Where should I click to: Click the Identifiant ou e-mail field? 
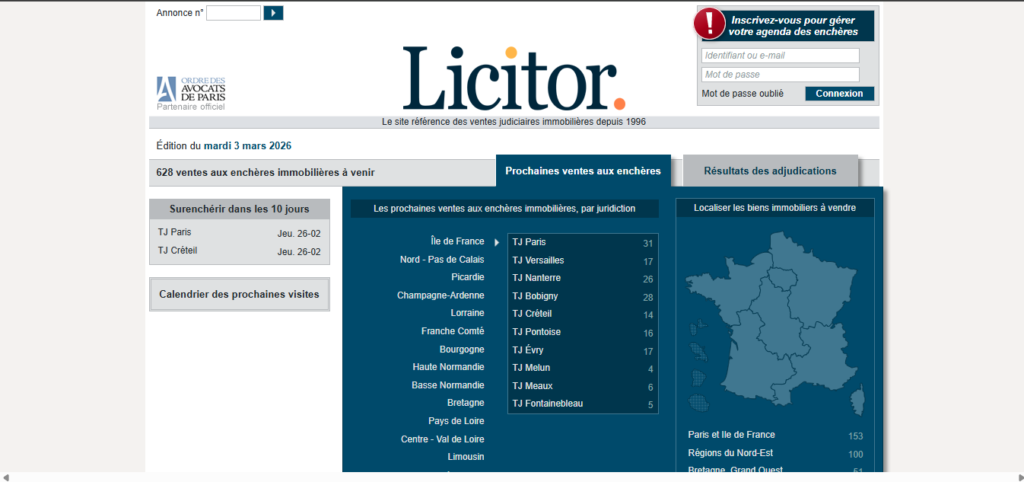[780, 56]
